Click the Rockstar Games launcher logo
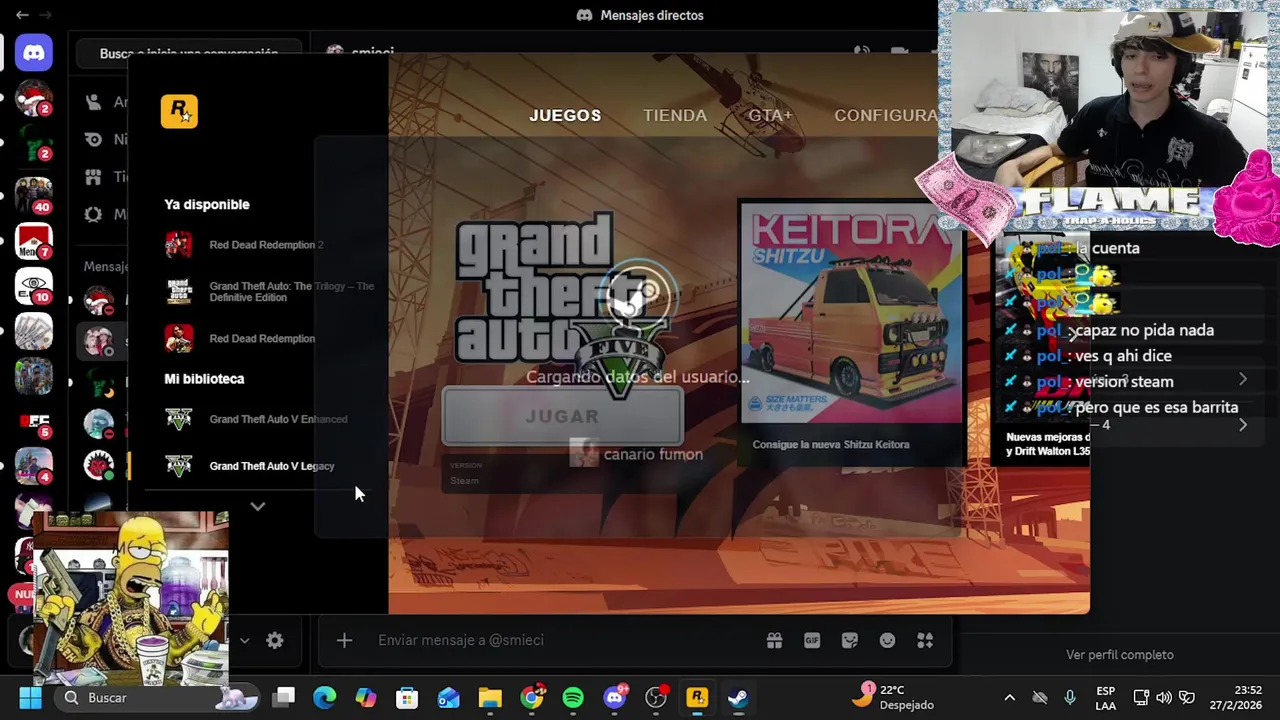The width and height of the screenshot is (1280, 720). coord(179,111)
